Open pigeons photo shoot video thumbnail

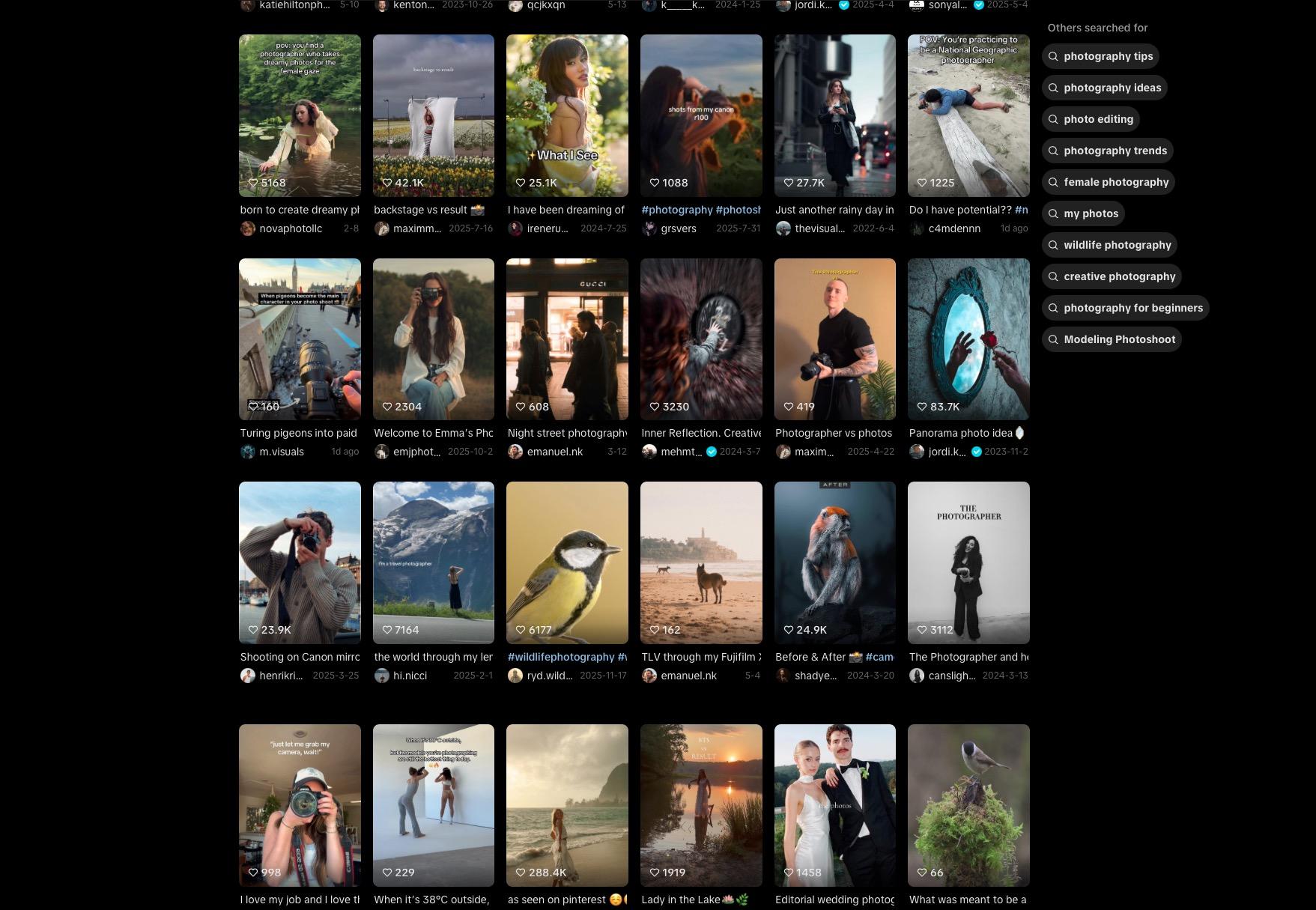pyautogui.click(x=300, y=339)
